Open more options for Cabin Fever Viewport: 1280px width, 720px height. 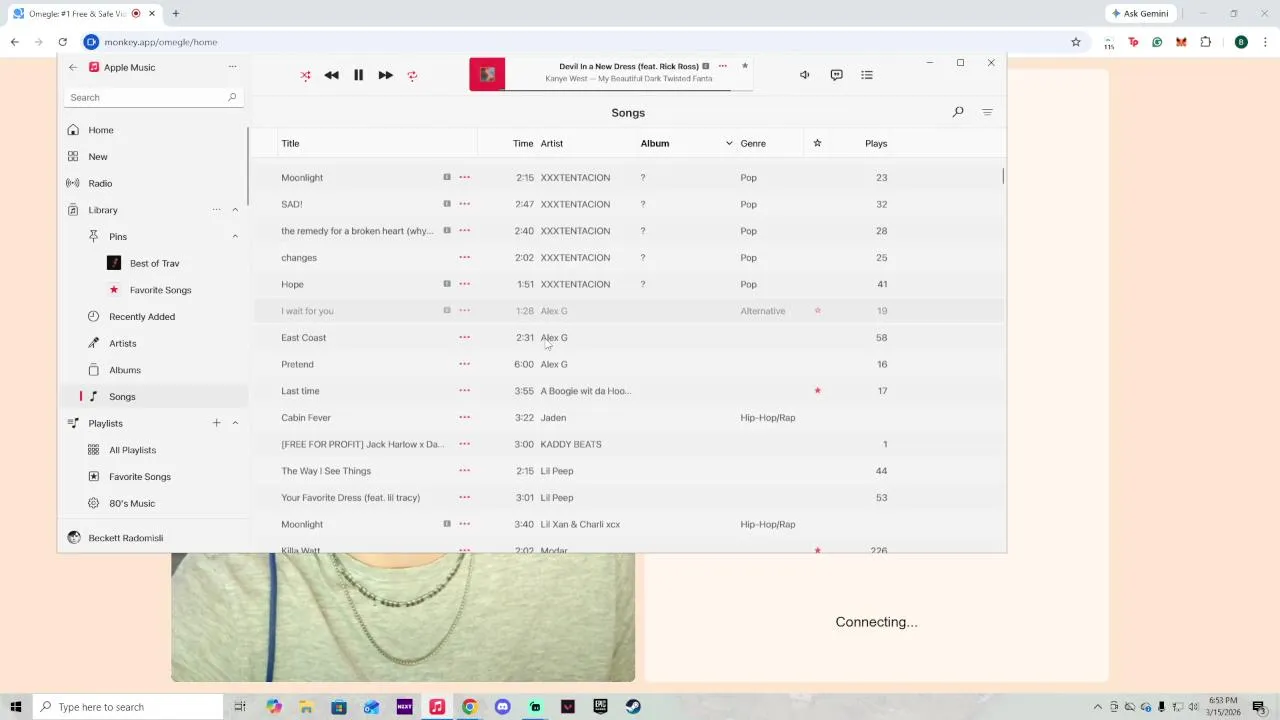point(464,417)
